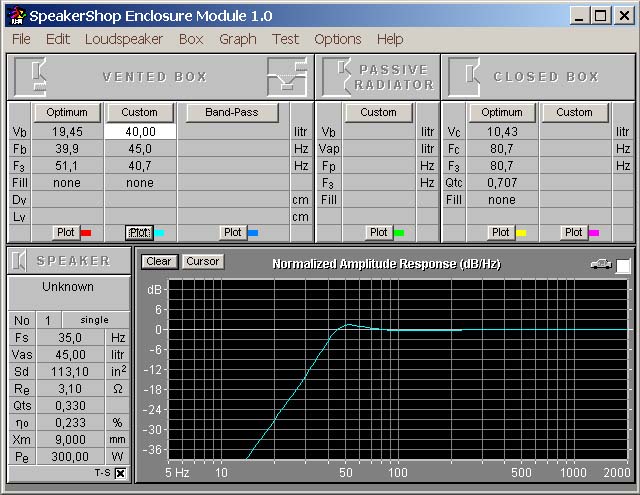Click the Cursor button on the graph
Screen dimensions: 640x495
point(203,261)
